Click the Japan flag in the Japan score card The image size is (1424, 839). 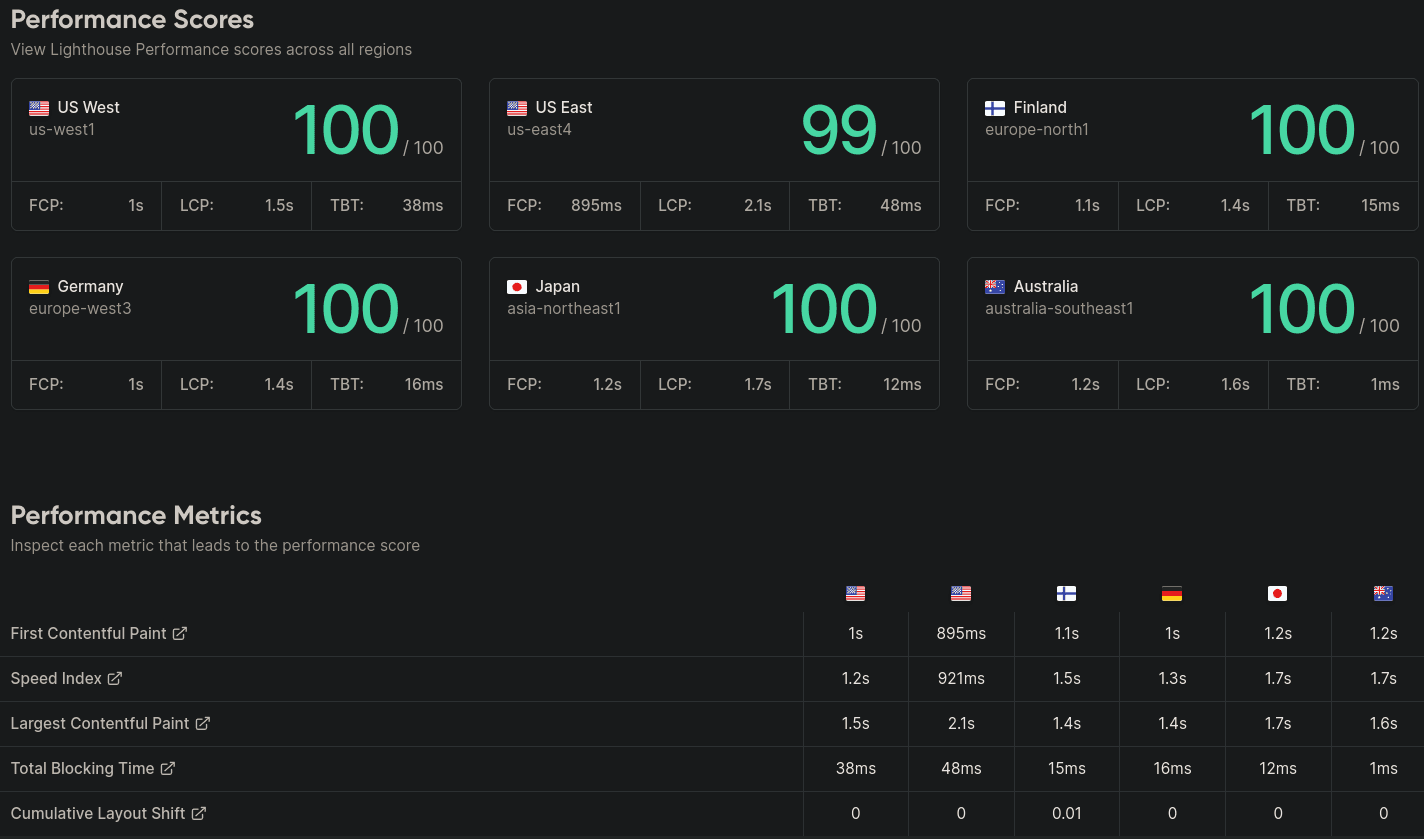click(517, 287)
